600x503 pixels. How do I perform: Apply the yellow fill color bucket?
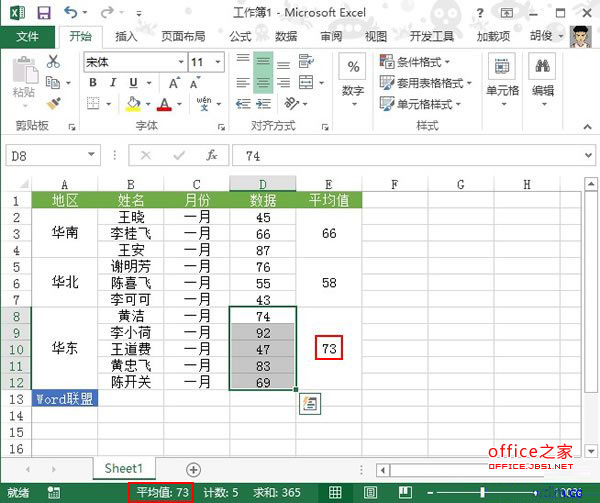click(x=133, y=104)
